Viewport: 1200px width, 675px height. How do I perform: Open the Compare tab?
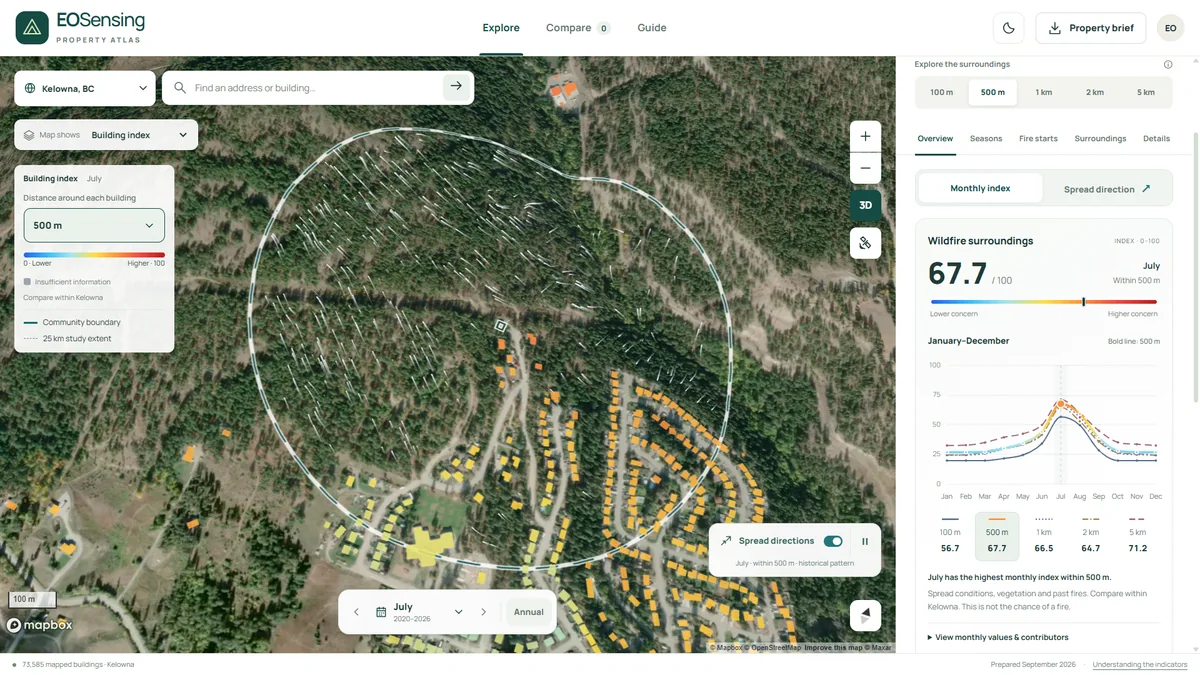tap(578, 28)
